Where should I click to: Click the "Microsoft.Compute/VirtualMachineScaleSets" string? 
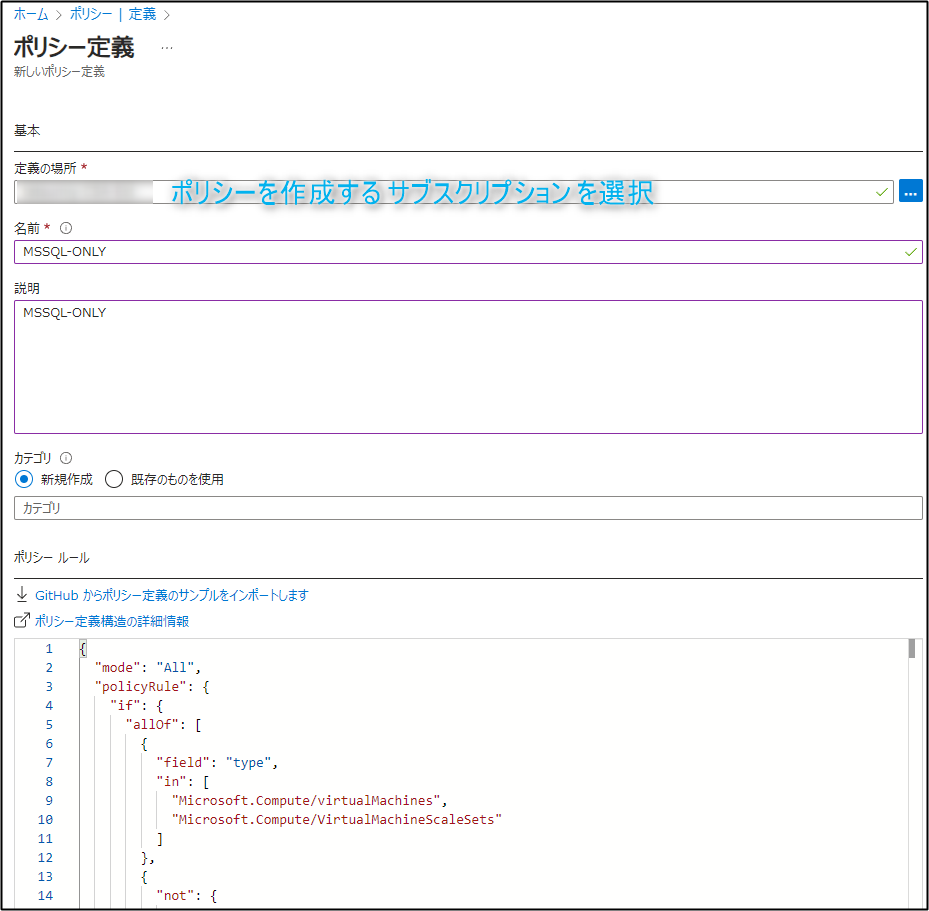click(x=337, y=819)
